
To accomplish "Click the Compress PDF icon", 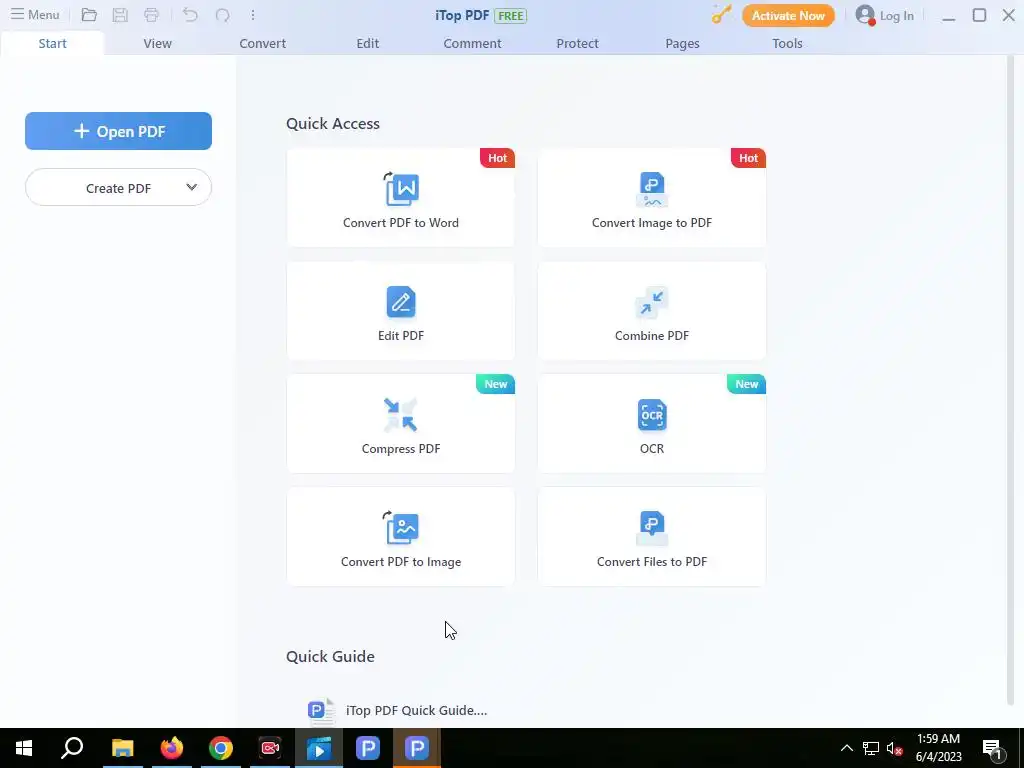I will pos(401,415).
